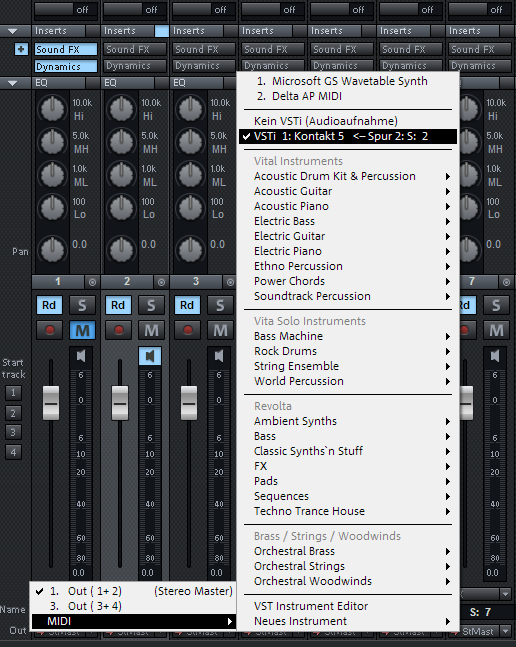This screenshot has height=647, width=516.
Task: Click Start track button 1
Action: [13, 393]
